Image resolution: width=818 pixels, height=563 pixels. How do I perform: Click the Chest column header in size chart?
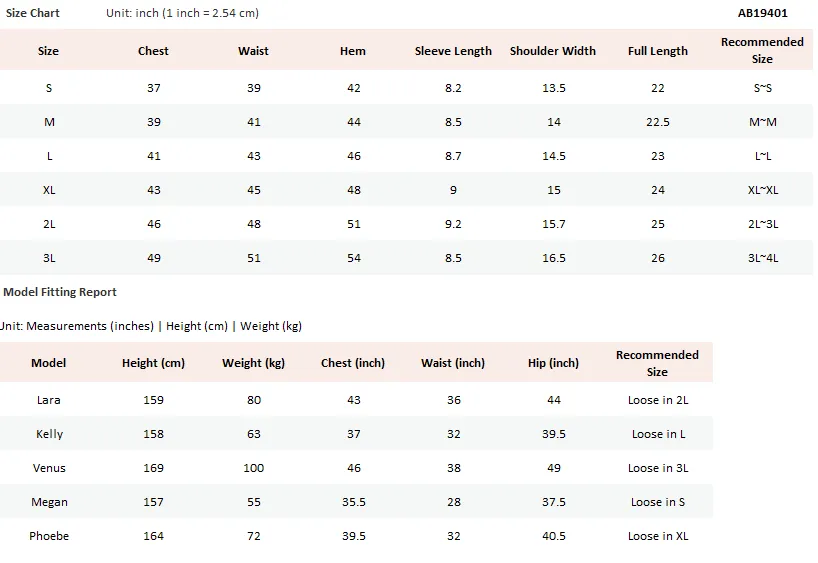(x=153, y=51)
